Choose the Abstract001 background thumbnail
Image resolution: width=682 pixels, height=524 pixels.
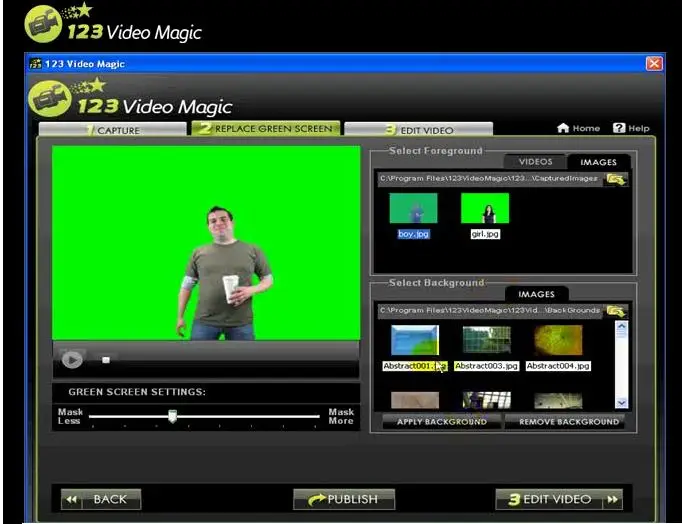pos(415,340)
